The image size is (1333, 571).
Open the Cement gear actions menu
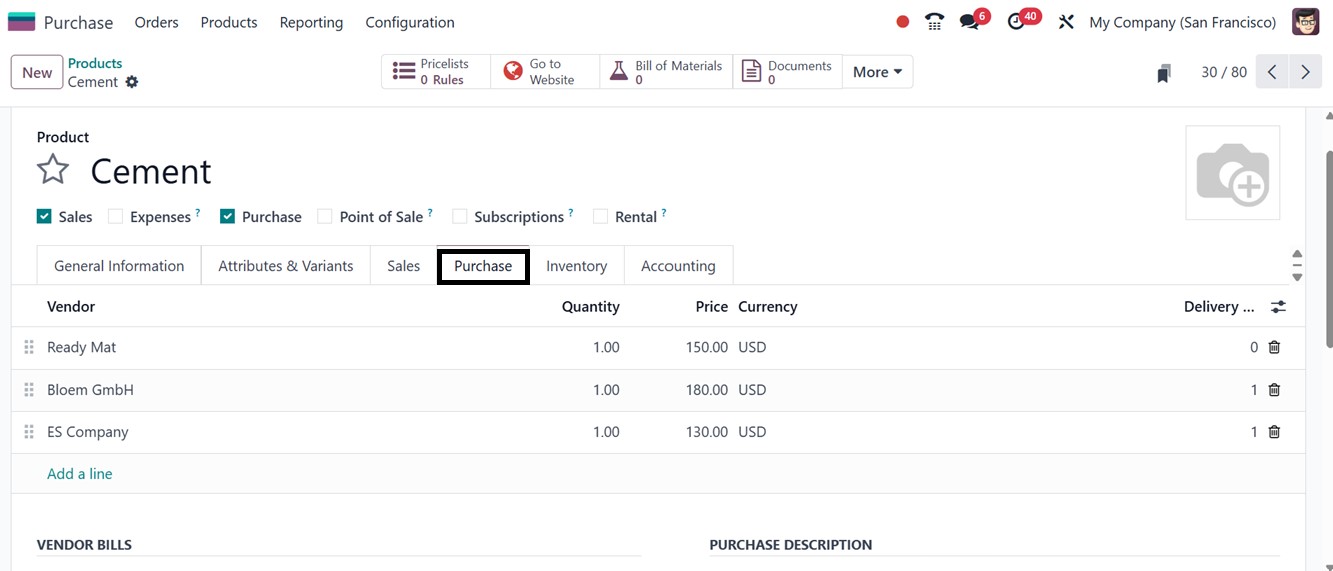(132, 82)
